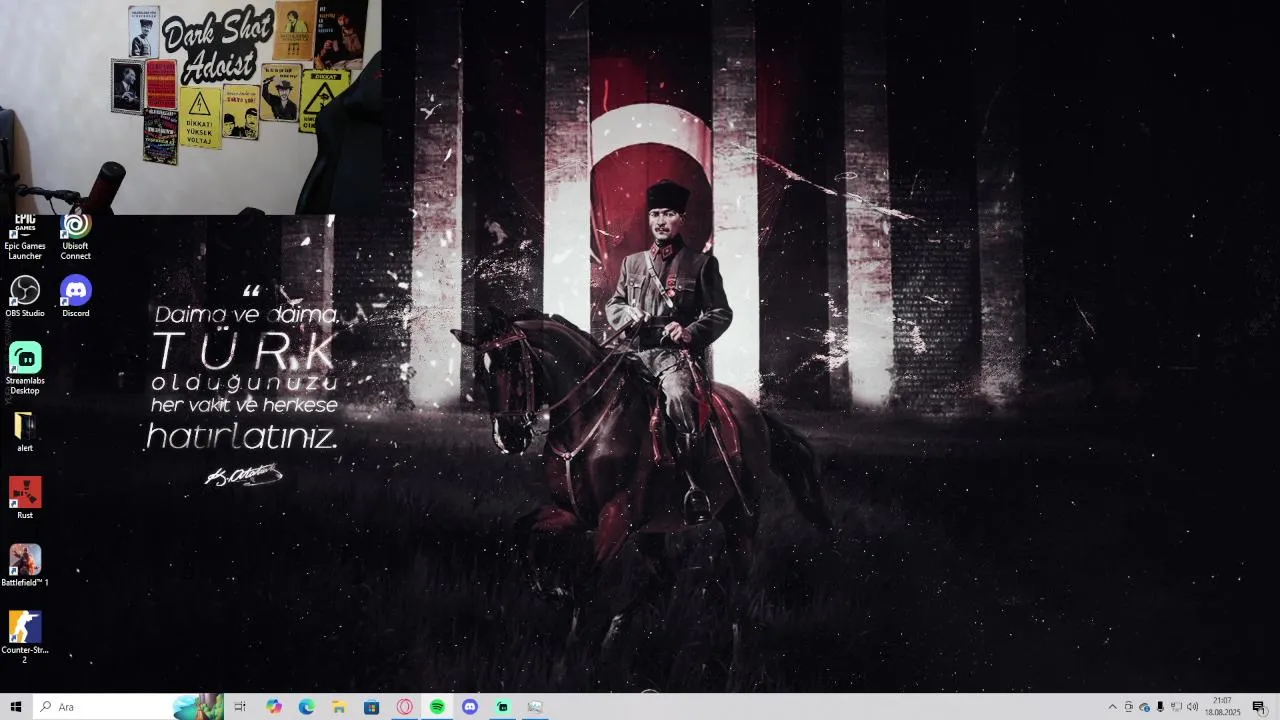Show hidden system tray icons
The width and height of the screenshot is (1280, 720).
pos(1112,707)
